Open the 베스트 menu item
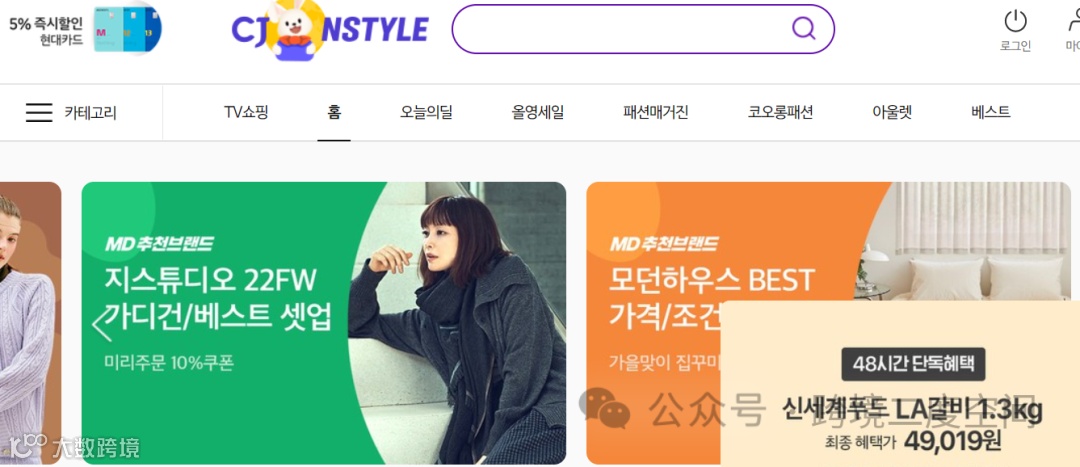 pyautogui.click(x=990, y=113)
